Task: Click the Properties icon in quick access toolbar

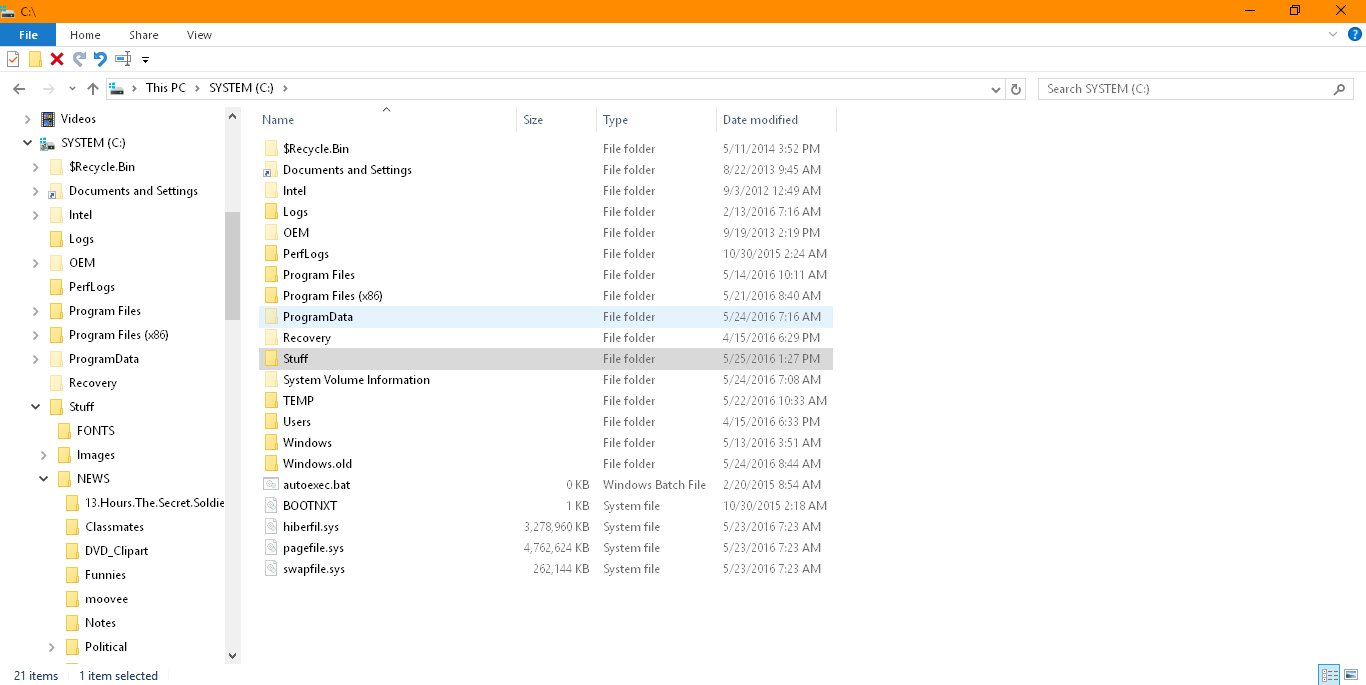Action: (13, 59)
